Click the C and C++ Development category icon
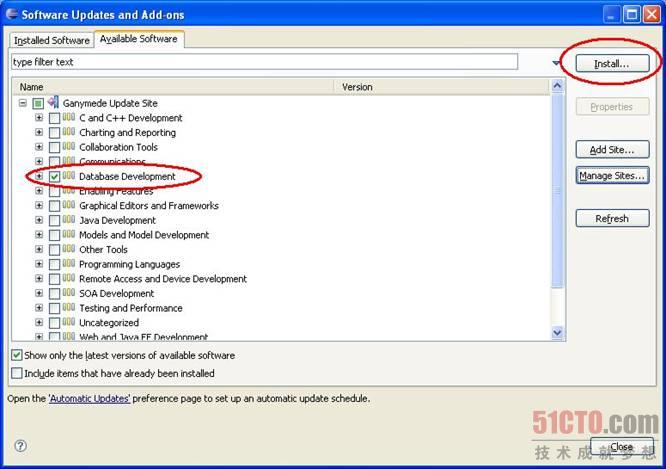This screenshot has width=666, height=469. [x=69, y=117]
